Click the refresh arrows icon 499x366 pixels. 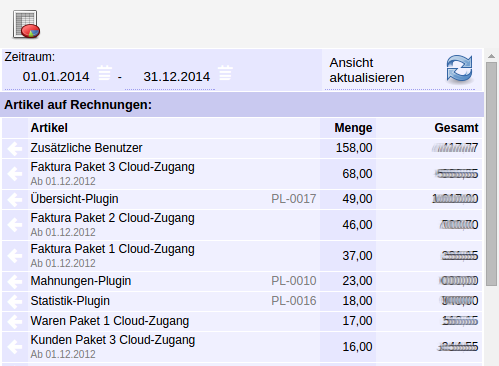[x=459, y=69]
